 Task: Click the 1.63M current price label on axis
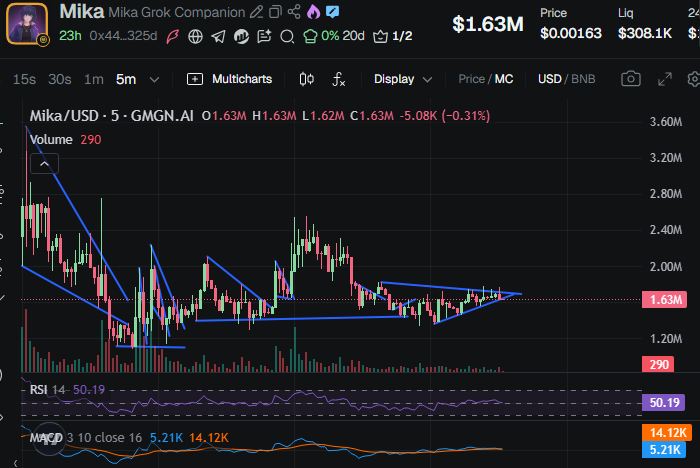pyautogui.click(x=664, y=299)
